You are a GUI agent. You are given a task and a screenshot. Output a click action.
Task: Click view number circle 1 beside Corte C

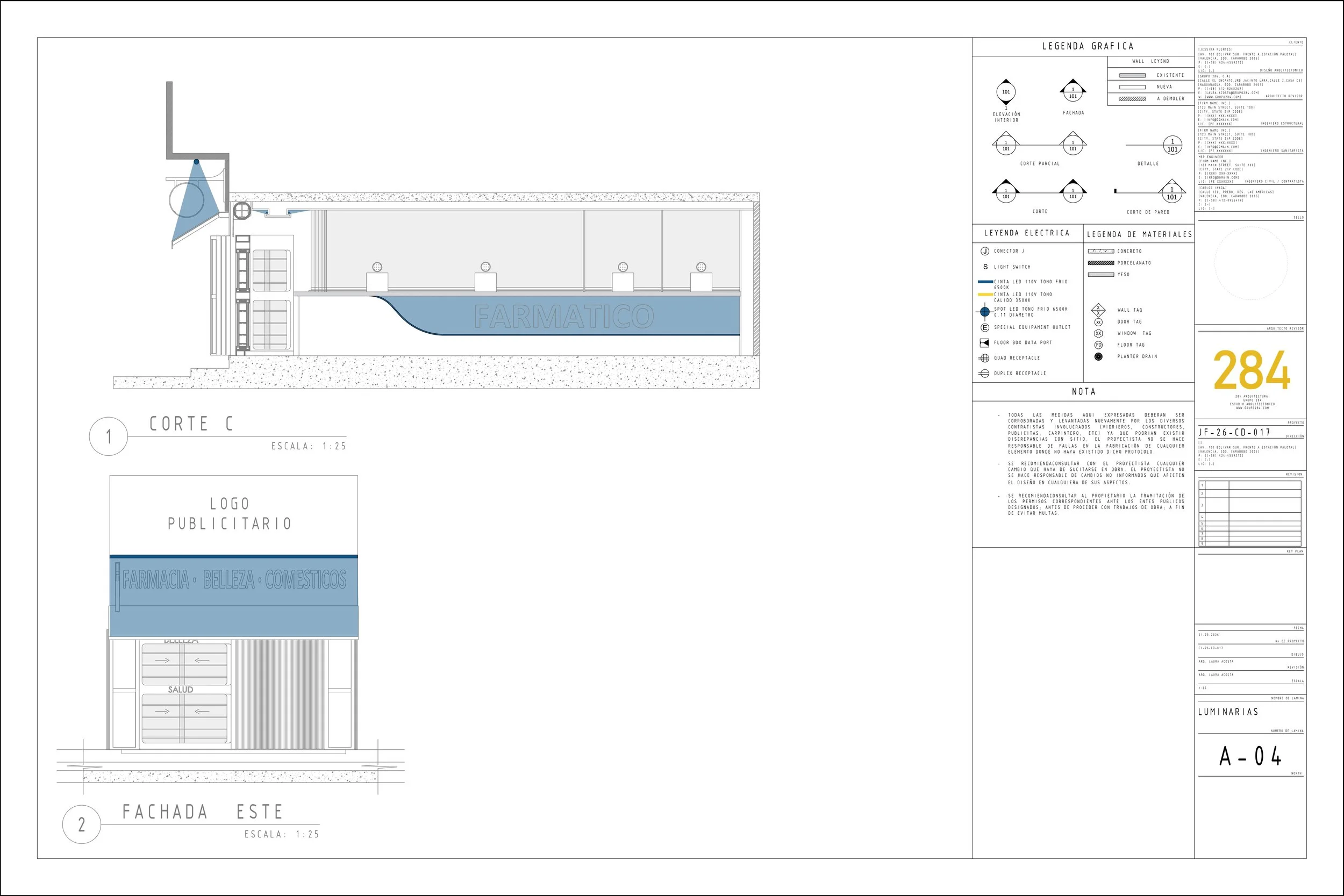tap(109, 436)
